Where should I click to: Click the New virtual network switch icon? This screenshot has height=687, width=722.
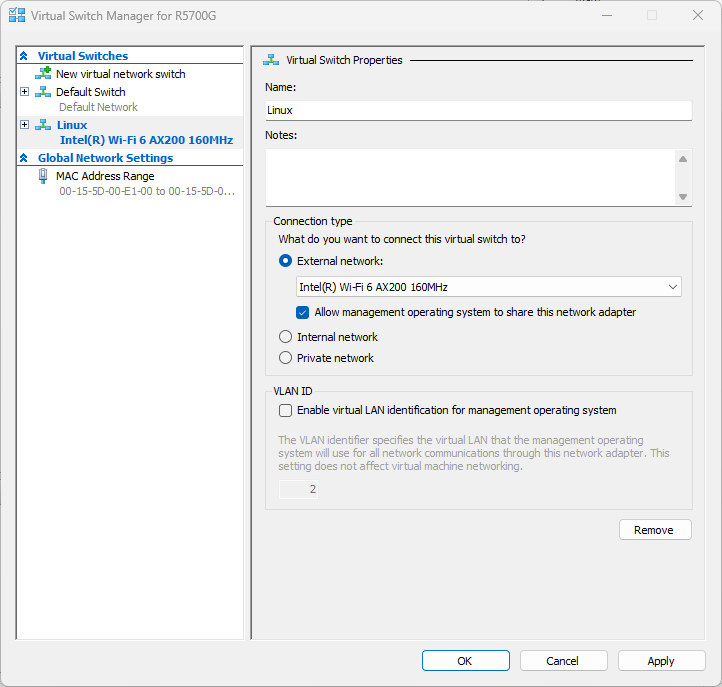coord(43,73)
